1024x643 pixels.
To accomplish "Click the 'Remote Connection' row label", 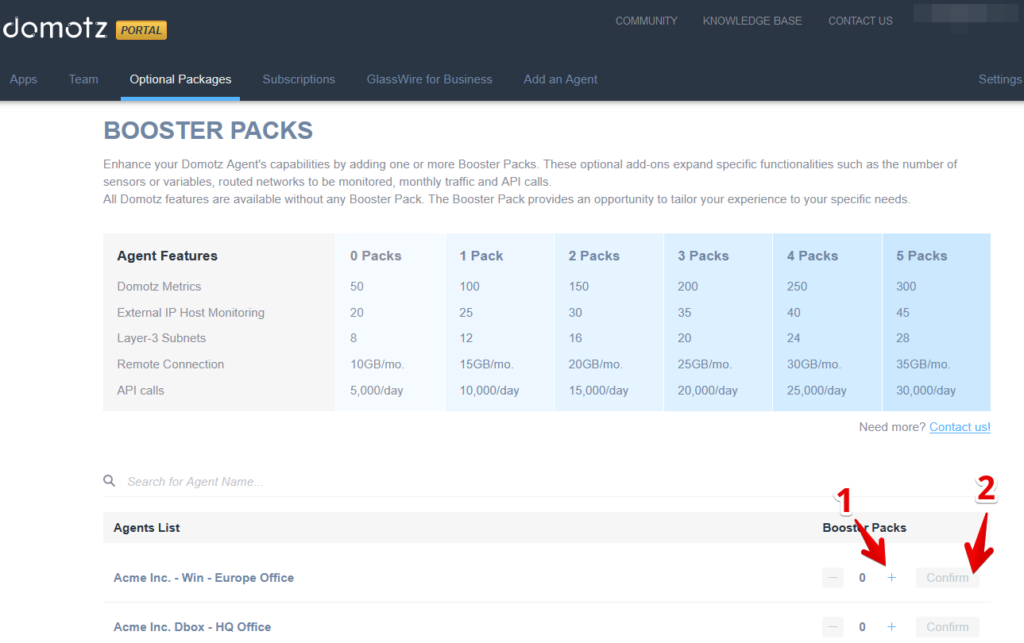I will coord(170,364).
